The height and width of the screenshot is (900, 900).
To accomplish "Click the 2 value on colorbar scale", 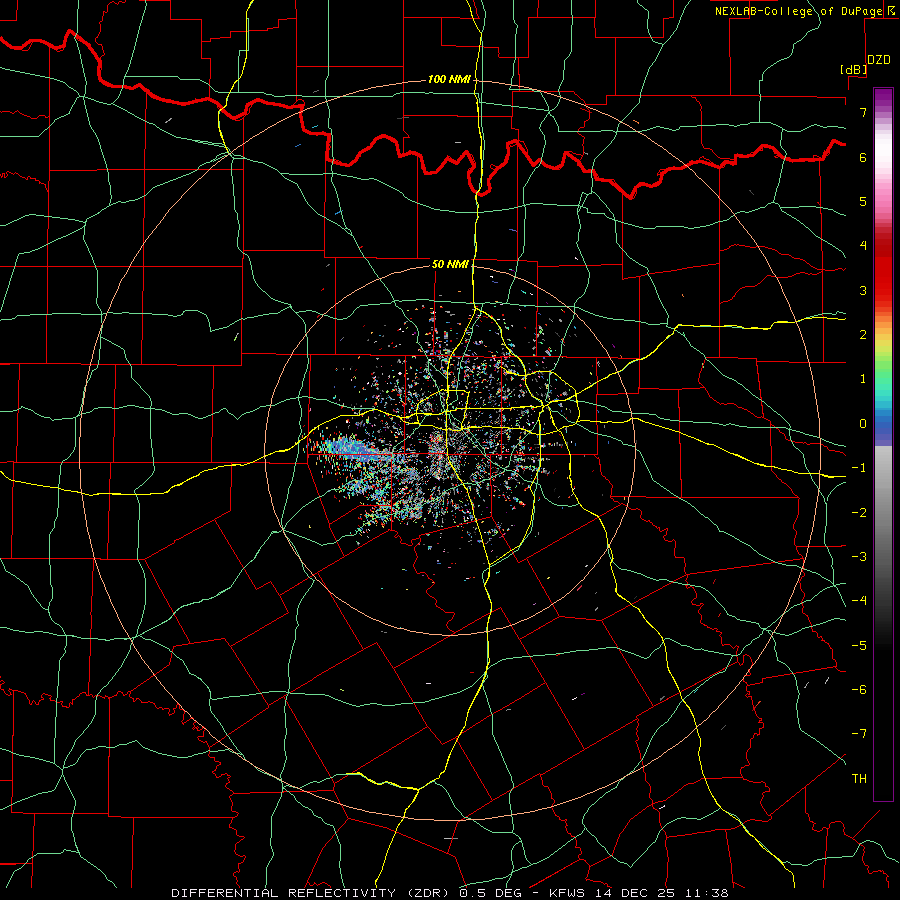I will point(863,335).
